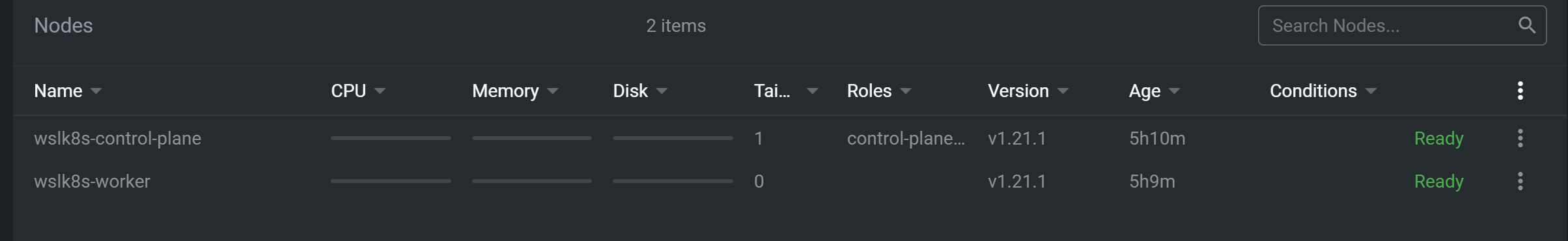Open actions menu for wslk8s-worker
Viewport: 1568px width, 241px height.
pos(1520,181)
